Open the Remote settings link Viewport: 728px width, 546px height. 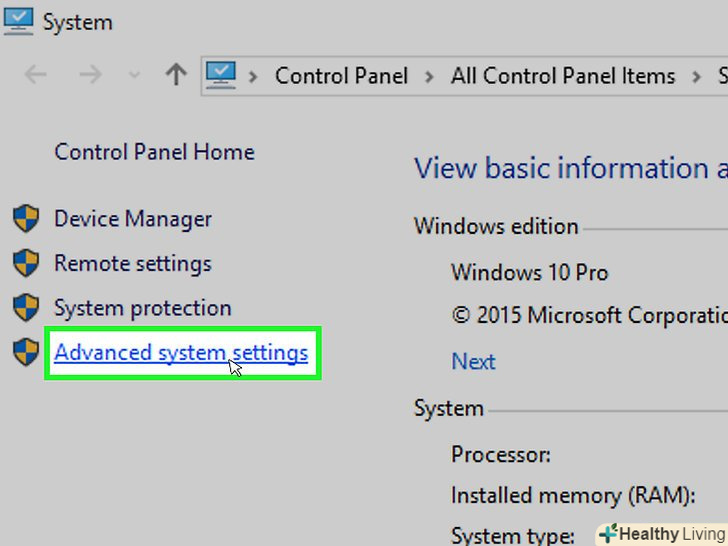pyautogui.click(x=132, y=264)
